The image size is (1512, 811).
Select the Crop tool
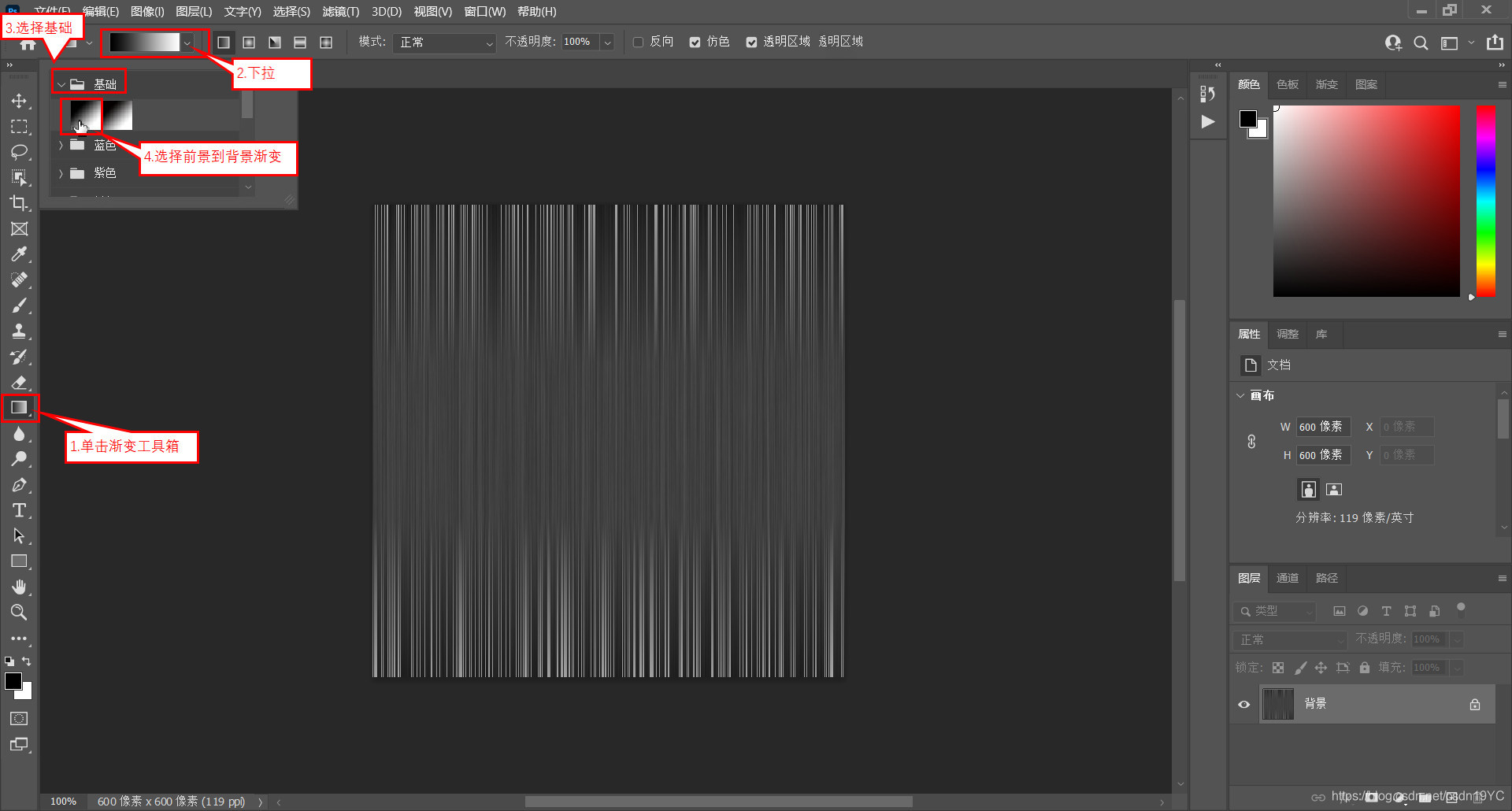[x=19, y=203]
